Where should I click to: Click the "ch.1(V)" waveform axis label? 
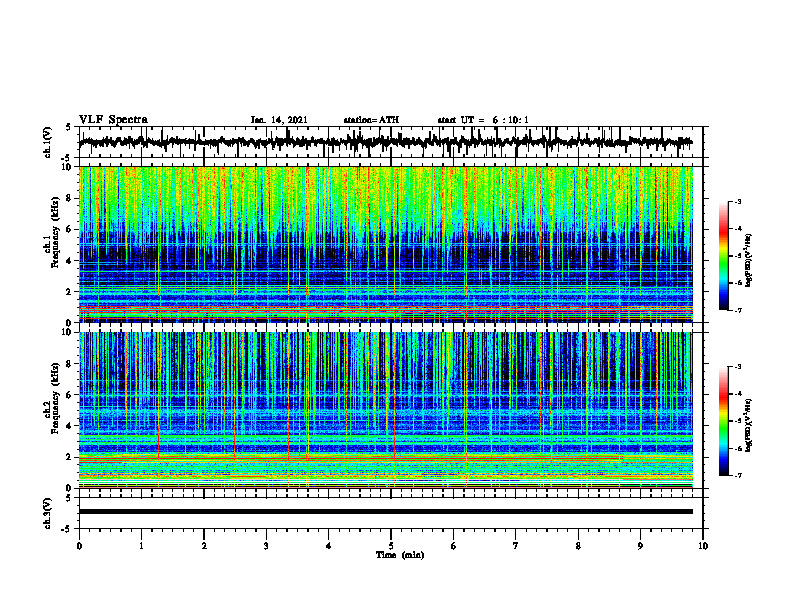click(x=48, y=142)
